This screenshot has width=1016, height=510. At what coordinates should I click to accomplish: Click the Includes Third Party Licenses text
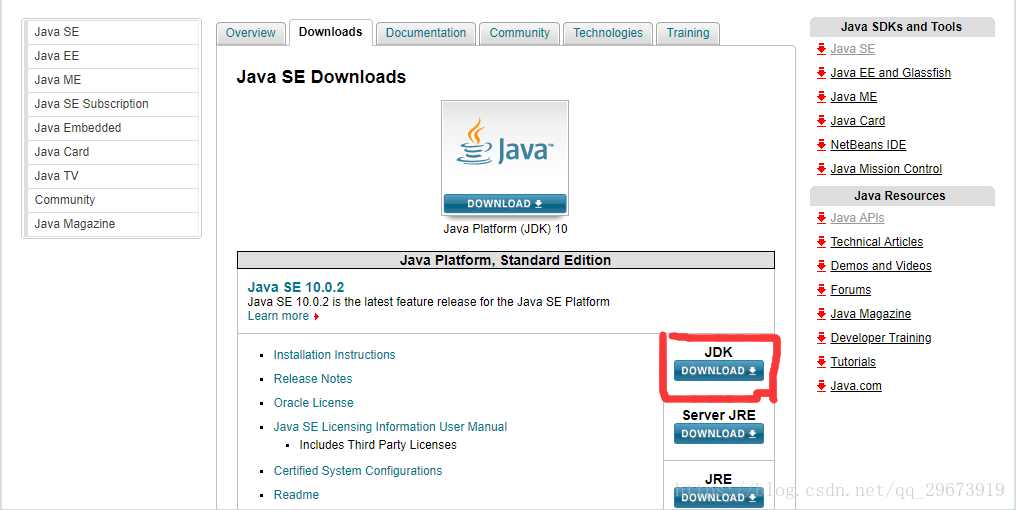click(x=378, y=445)
